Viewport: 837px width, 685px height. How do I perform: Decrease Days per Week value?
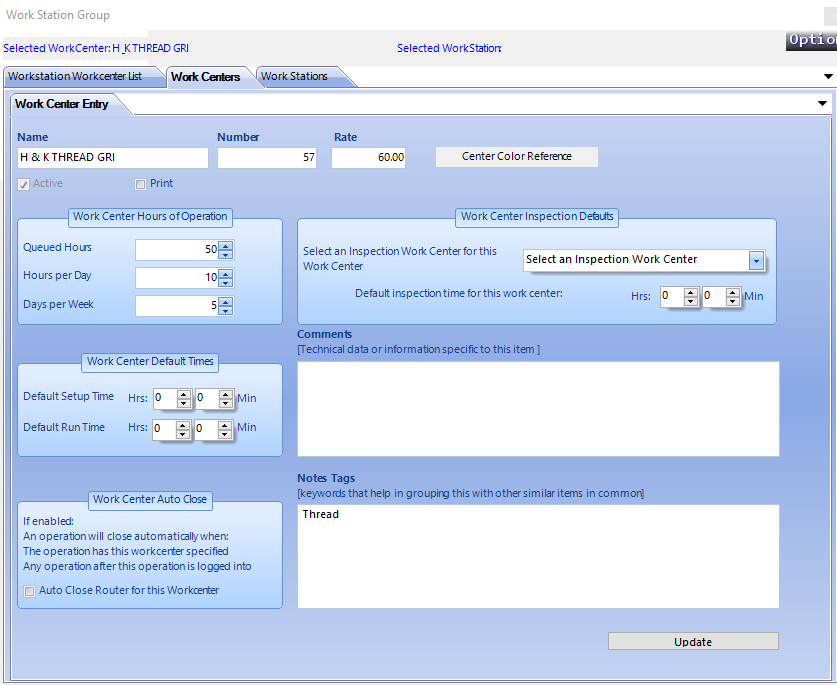coord(226,311)
